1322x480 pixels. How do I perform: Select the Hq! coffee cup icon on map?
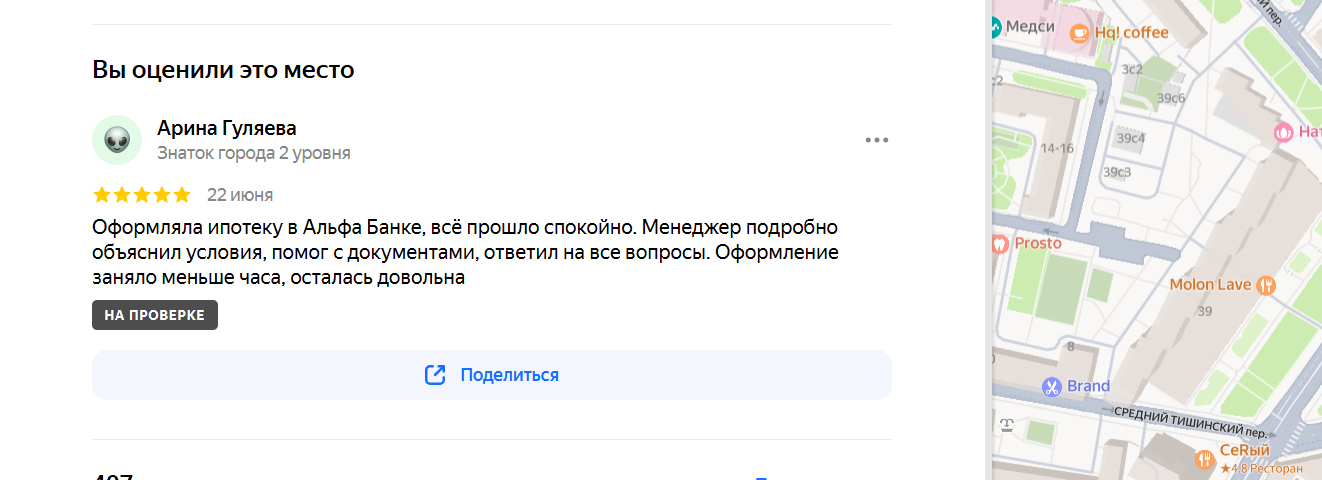coord(1079,33)
